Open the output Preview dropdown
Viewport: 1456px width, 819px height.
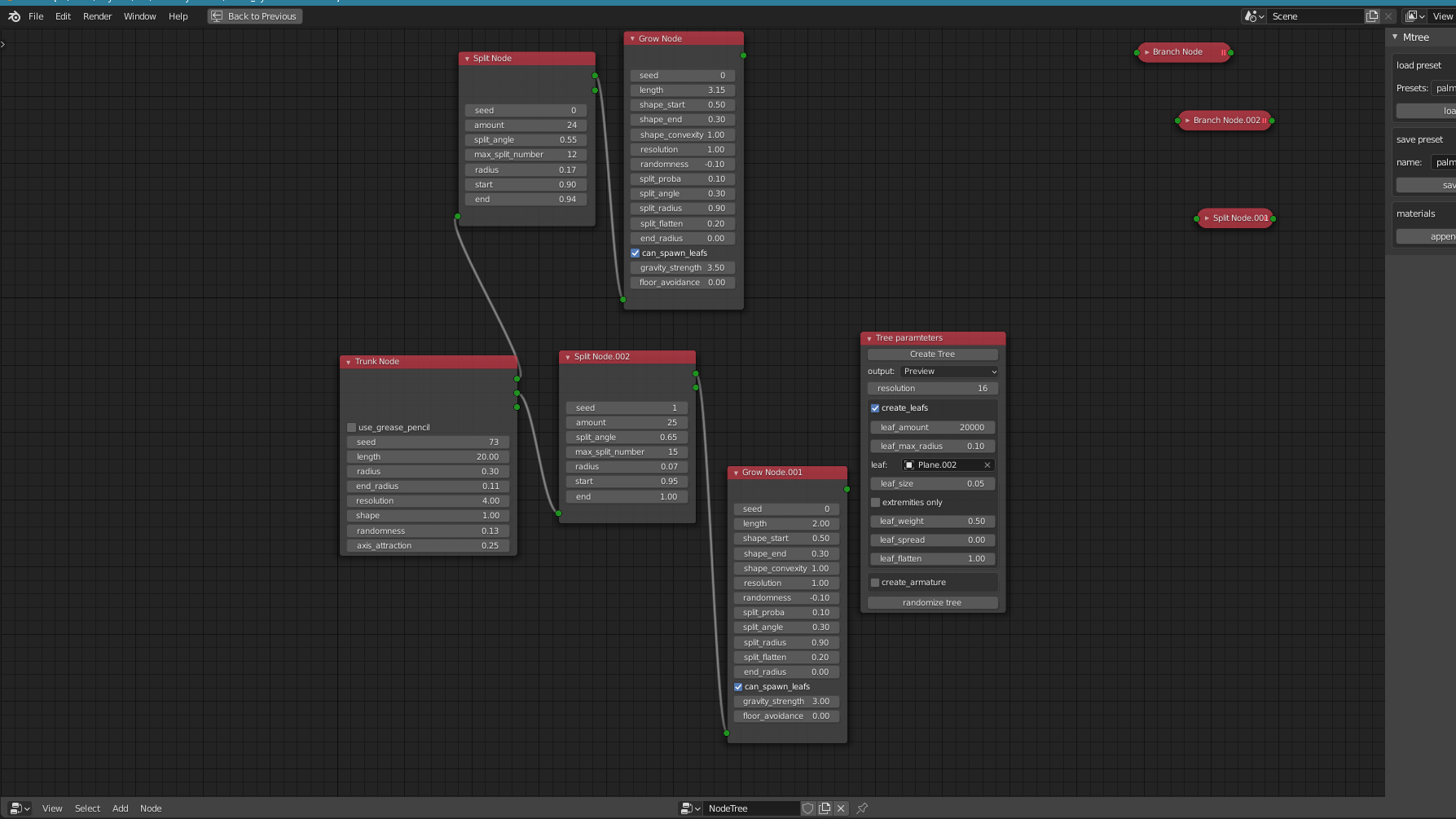click(948, 371)
